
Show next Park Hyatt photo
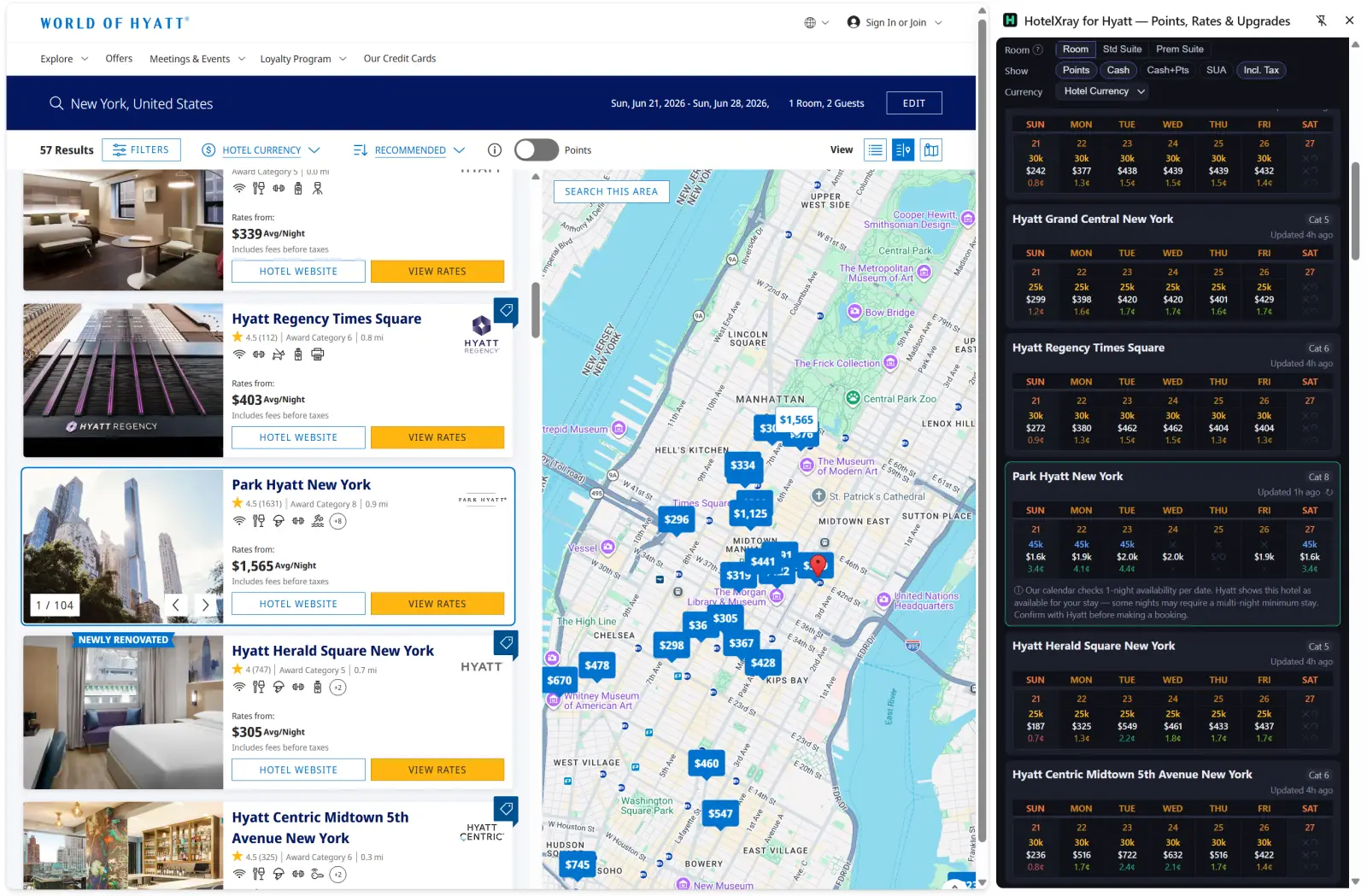click(205, 605)
